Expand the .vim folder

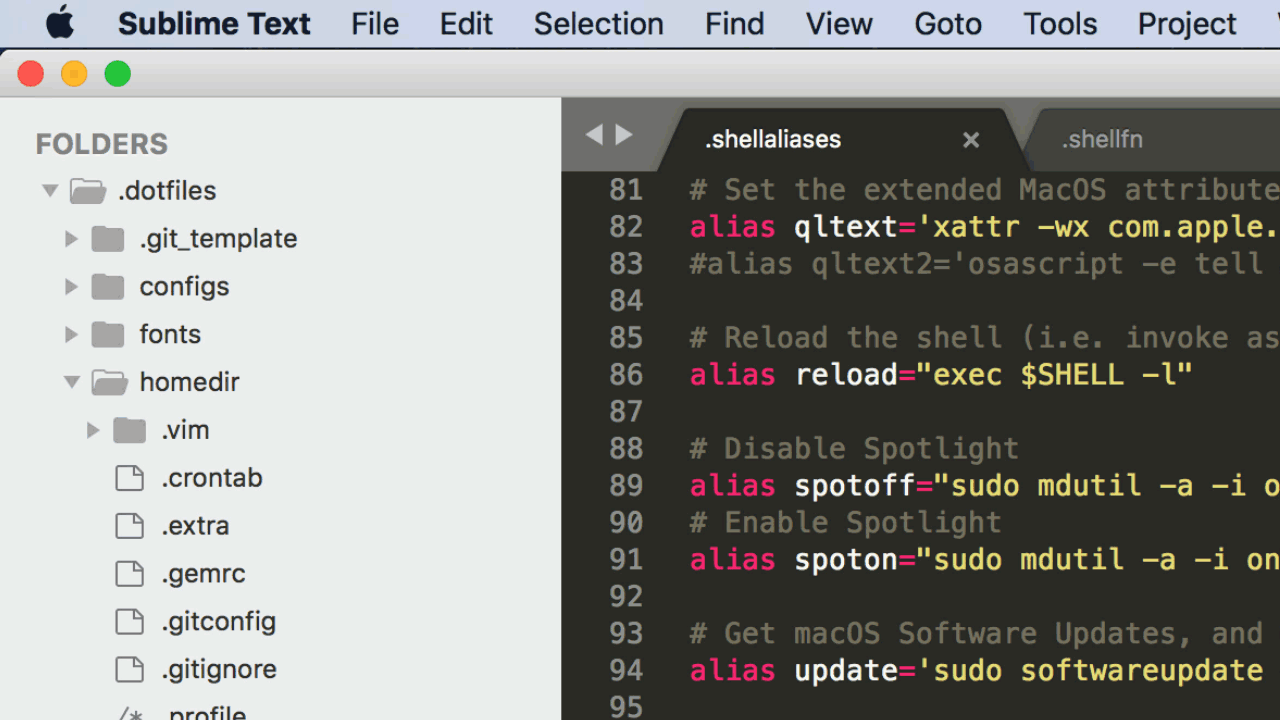coord(93,430)
